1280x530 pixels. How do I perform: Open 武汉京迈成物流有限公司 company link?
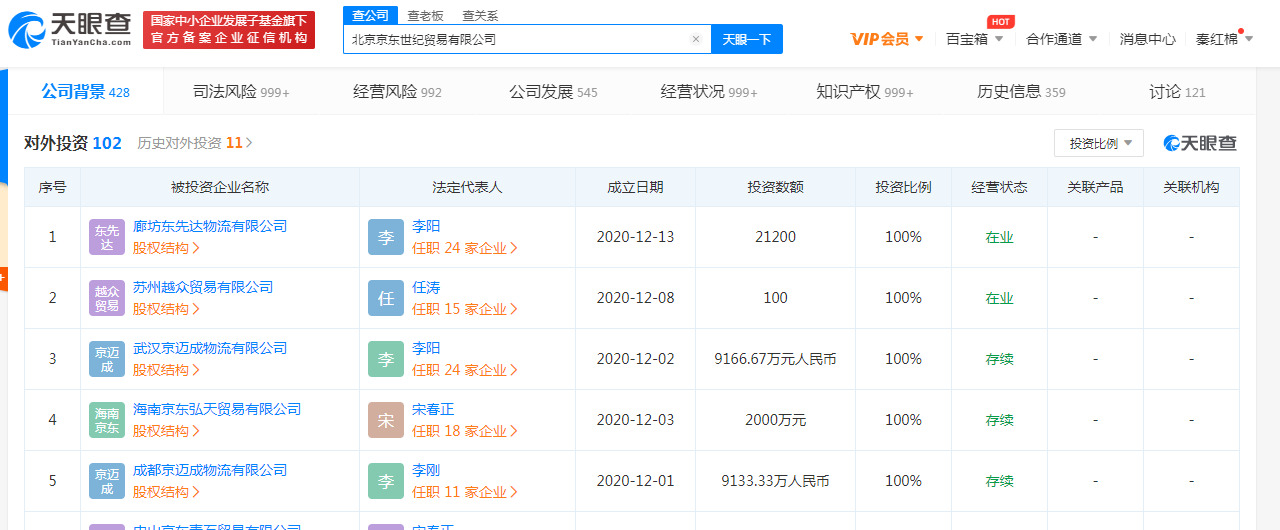(210, 348)
